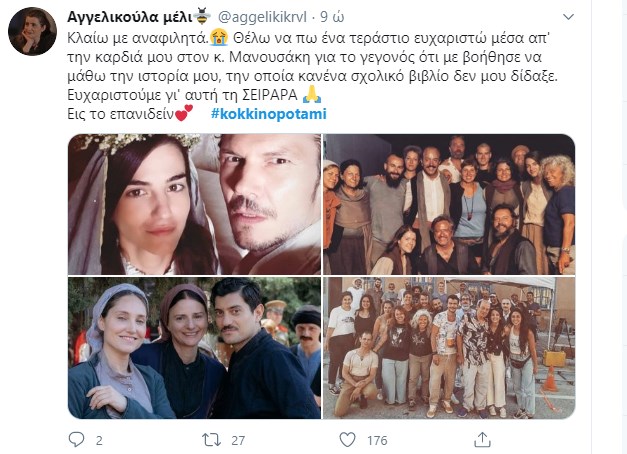This screenshot has height=454, width=627.
Task: Click the 176 likes count
Action: pyautogui.click(x=377, y=440)
